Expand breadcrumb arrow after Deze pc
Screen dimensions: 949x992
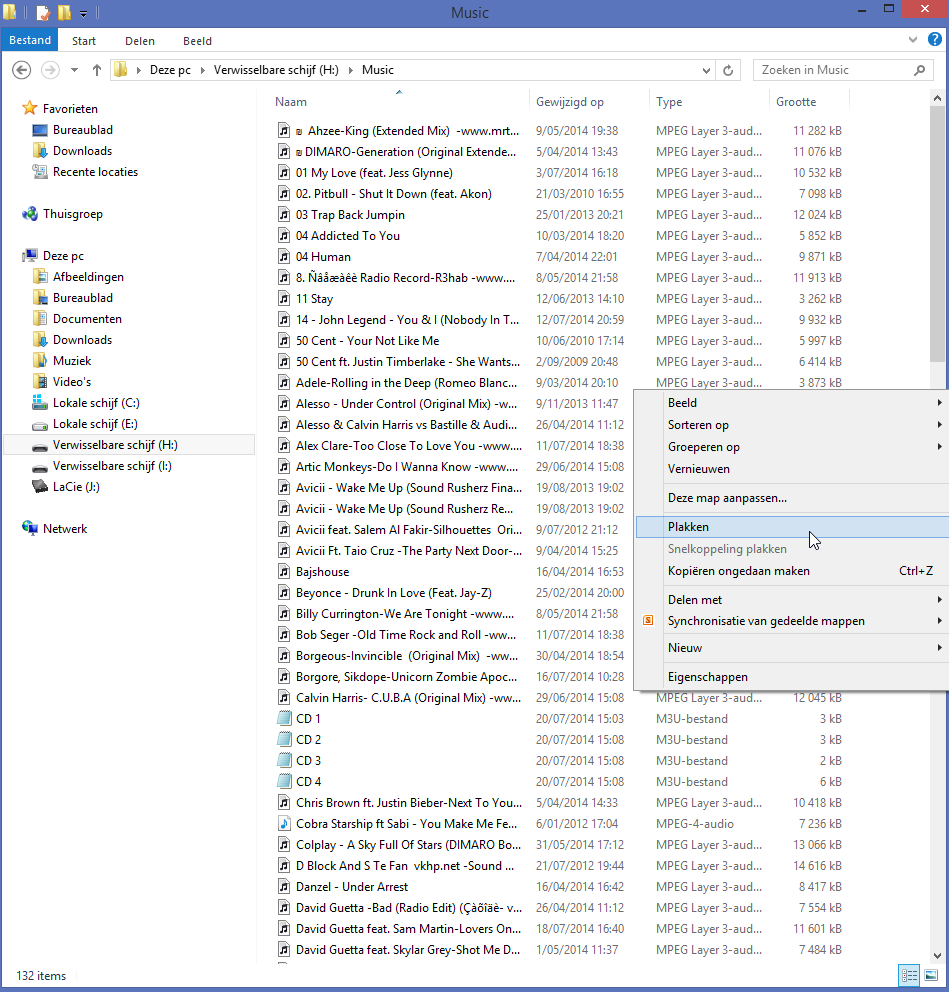202,70
